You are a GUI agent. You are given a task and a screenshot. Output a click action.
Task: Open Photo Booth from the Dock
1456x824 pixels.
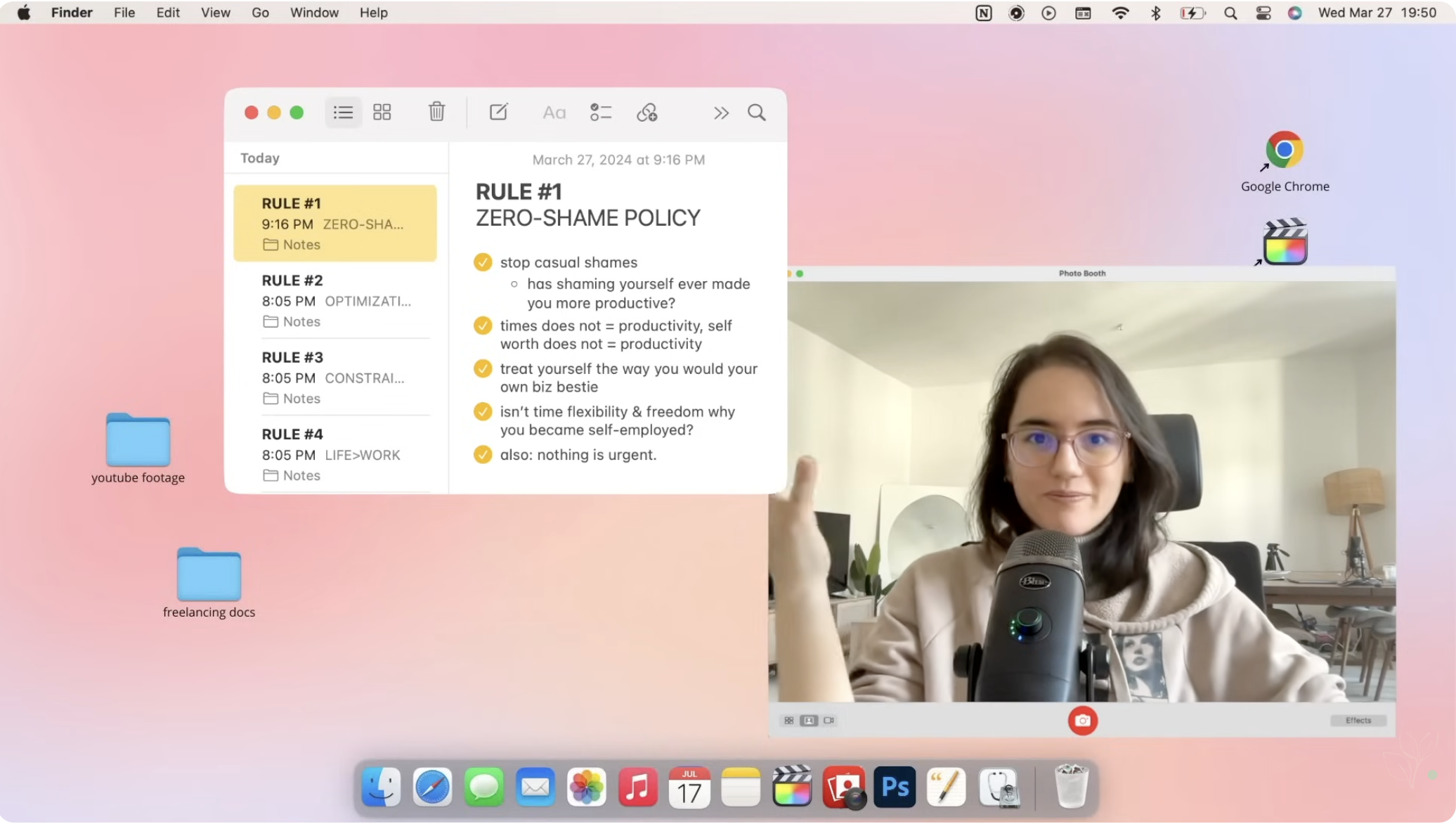pyautogui.click(x=844, y=787)
